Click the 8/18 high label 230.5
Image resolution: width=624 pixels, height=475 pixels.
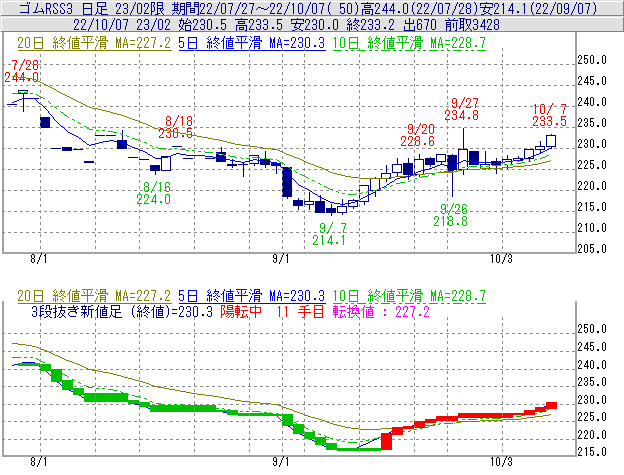pyautogui.click(x=175, y=133)
